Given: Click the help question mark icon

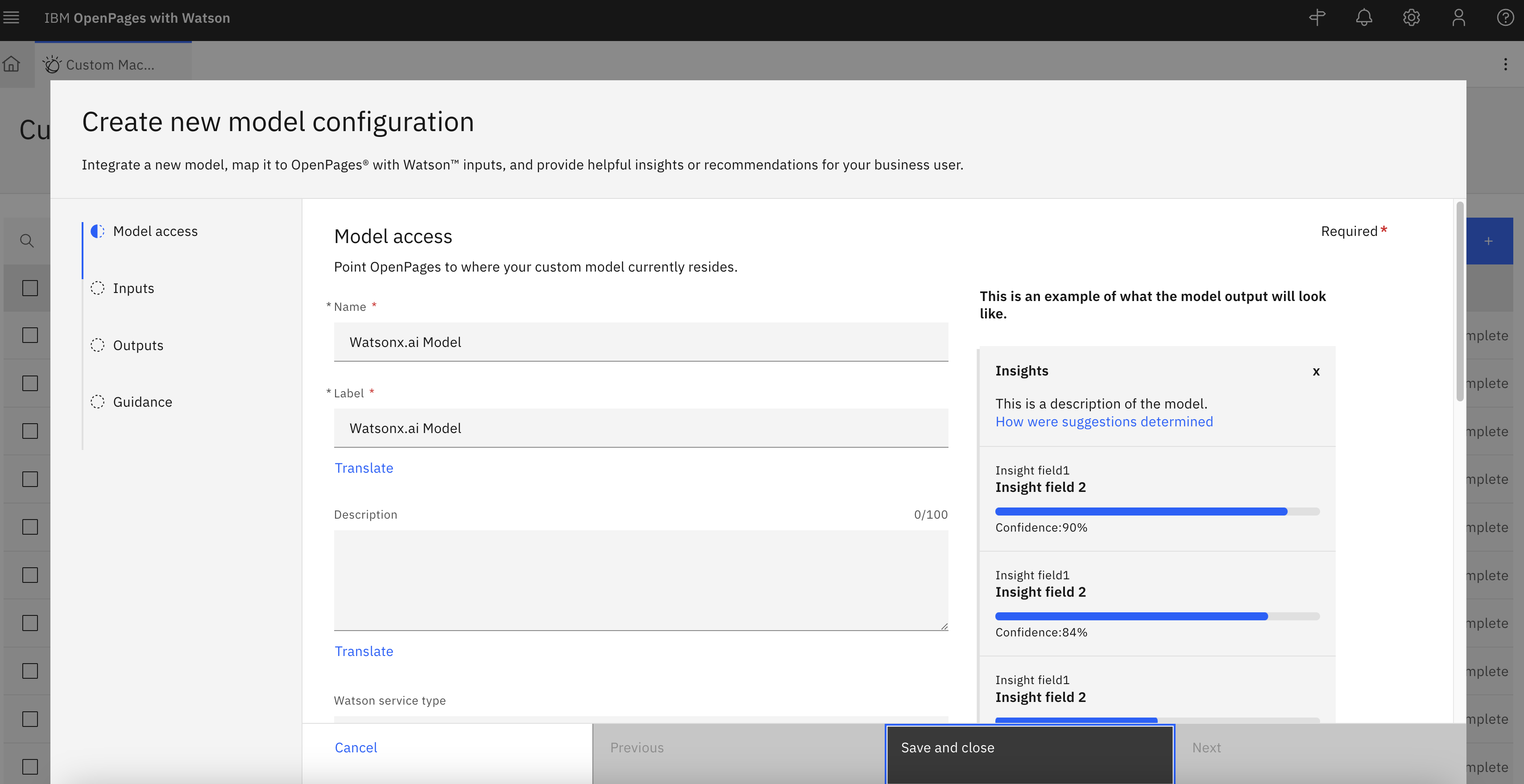Looking at the screenshot, I should coord(1505,18).
